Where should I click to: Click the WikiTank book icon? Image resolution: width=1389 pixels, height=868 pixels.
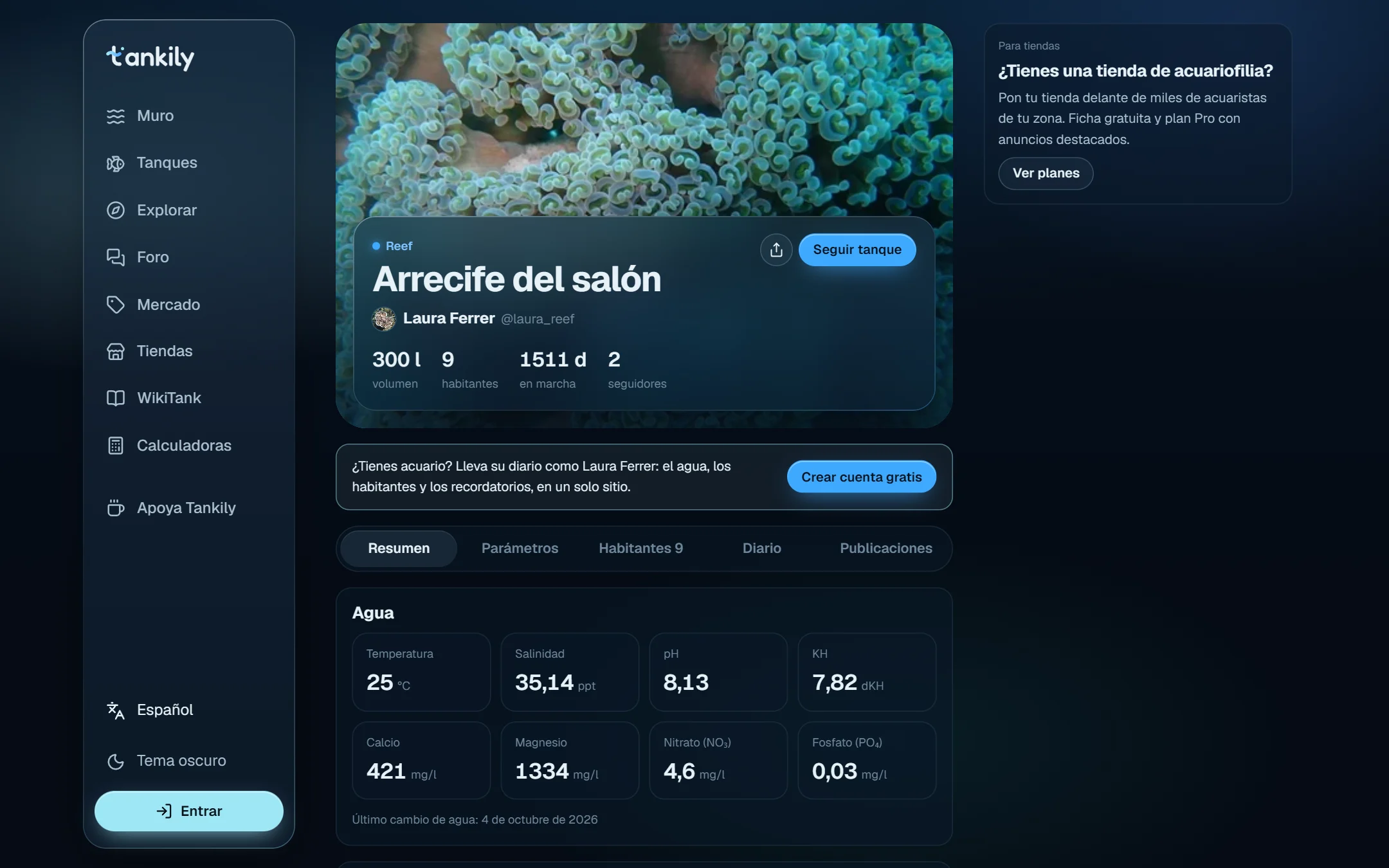116,398
